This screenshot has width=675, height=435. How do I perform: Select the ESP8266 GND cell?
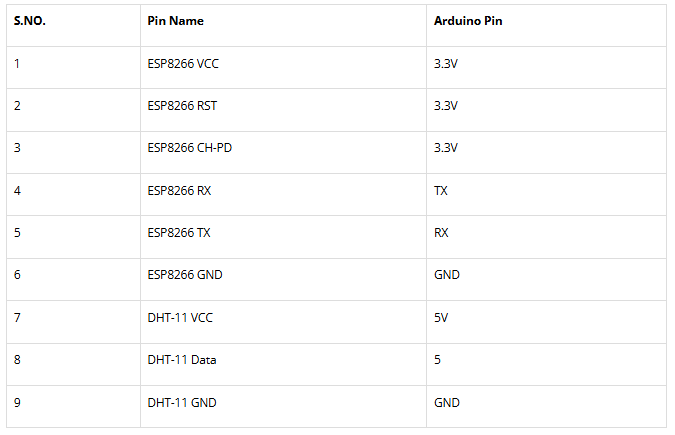point(185,275)
